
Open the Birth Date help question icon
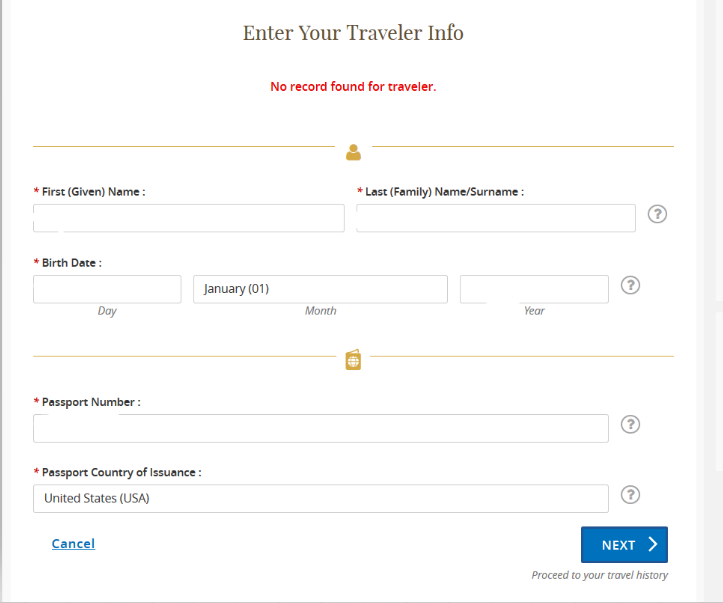[630, 285]
